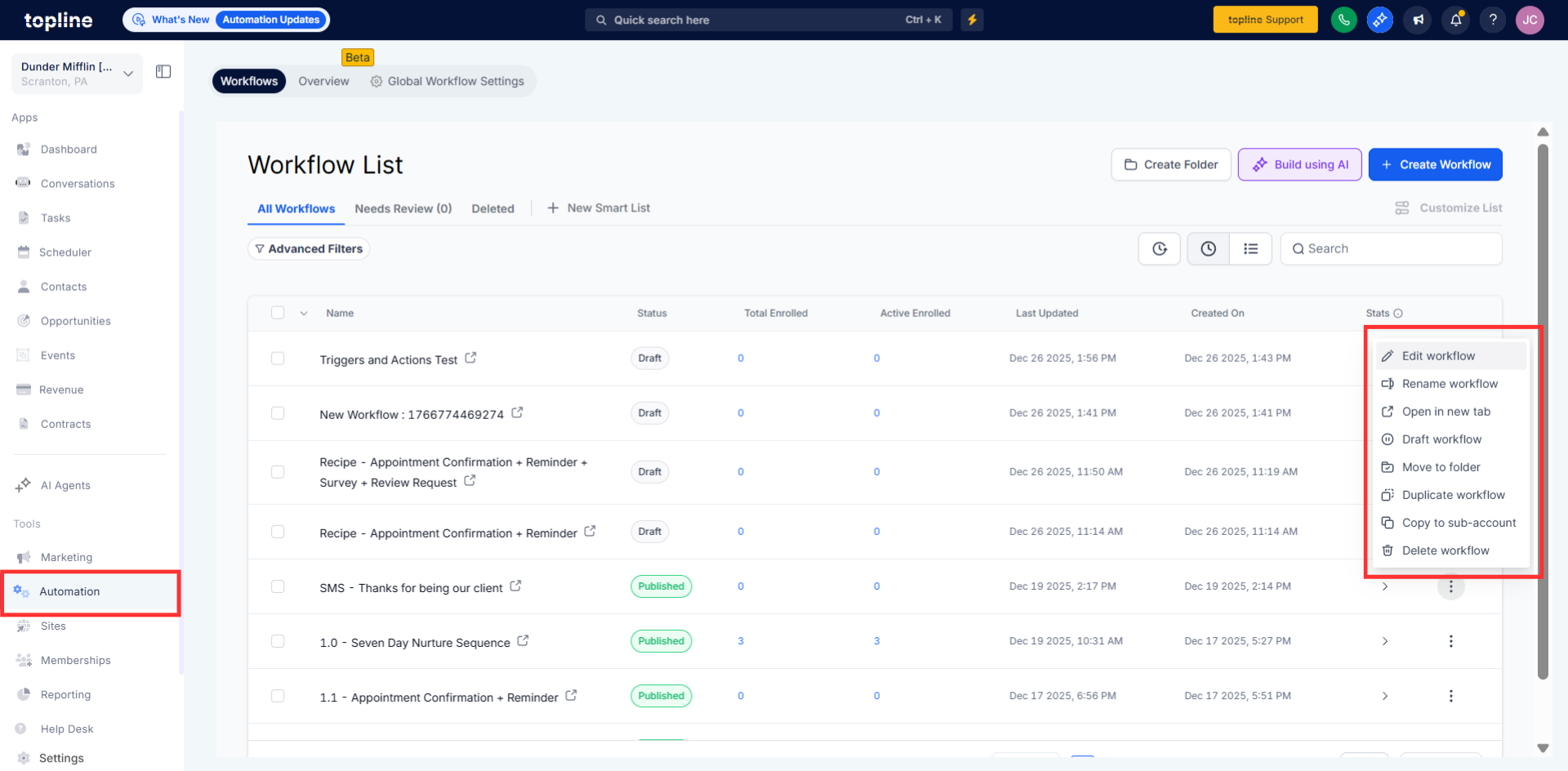Check the Triggers and Actions Test checkbox
The height and width of the screenshot is (771, 1568).
(278, 359)
